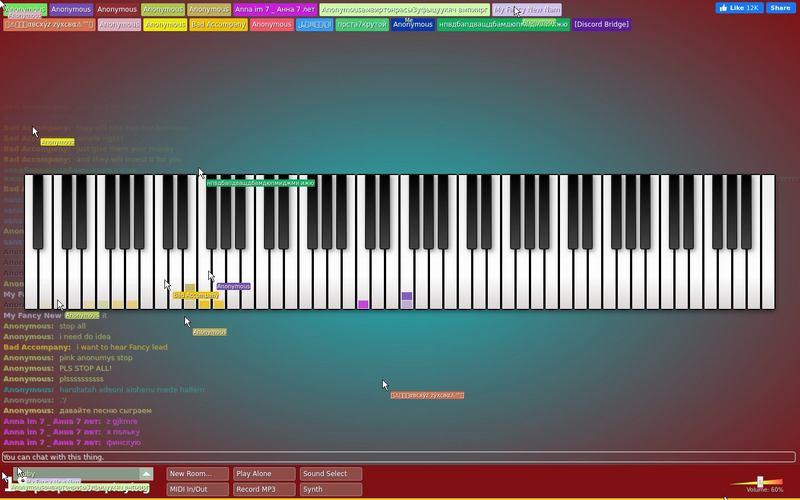Viewport: 800px width, 500px height.
Task: Select the dark red Anonymous name tag
Action: (x=117, y=10)
